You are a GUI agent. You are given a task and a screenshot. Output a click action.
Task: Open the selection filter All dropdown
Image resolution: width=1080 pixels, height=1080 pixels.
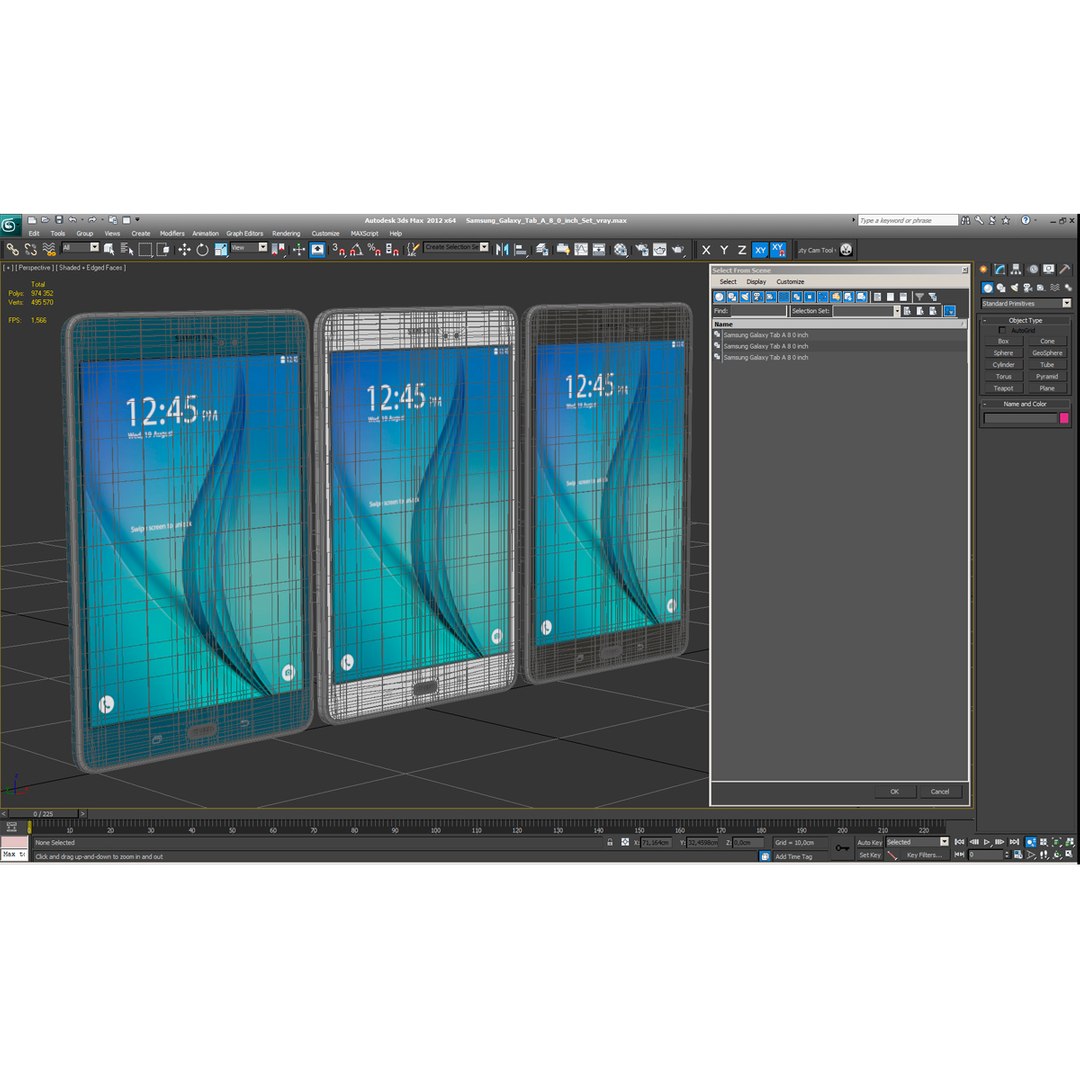coord(81,247)
